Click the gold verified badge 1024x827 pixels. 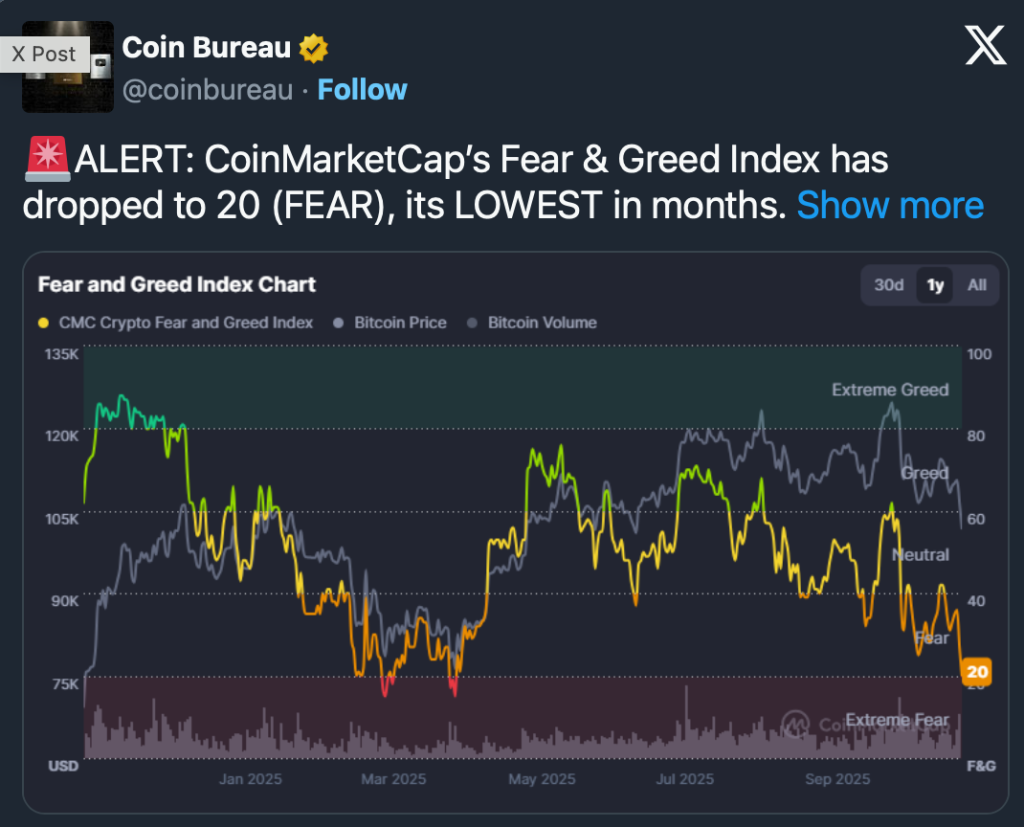[x=315, y=47]
